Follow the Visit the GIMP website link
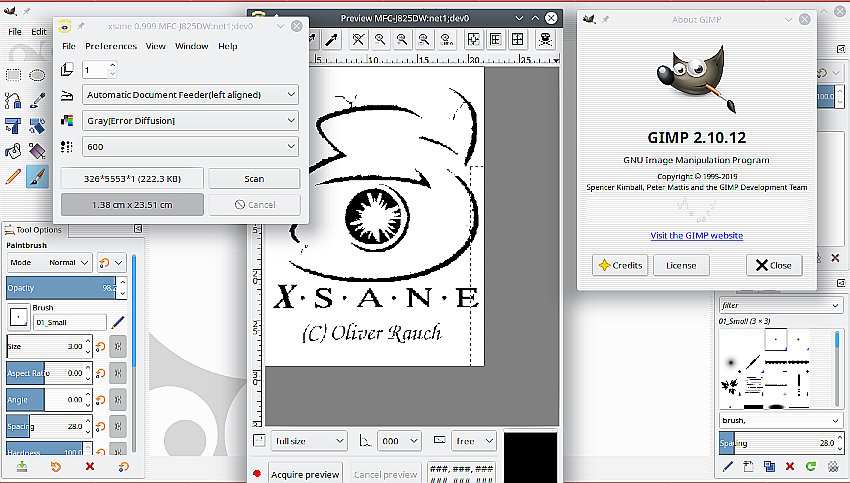This screenshot has width=850, height=483. coord(697,235)
